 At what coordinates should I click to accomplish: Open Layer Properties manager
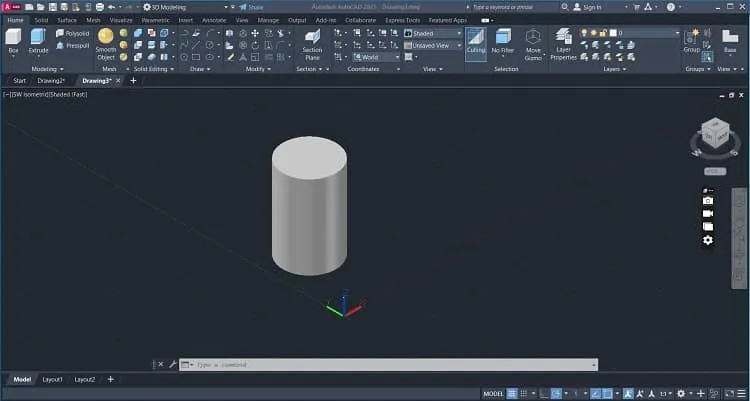point(563,44)
